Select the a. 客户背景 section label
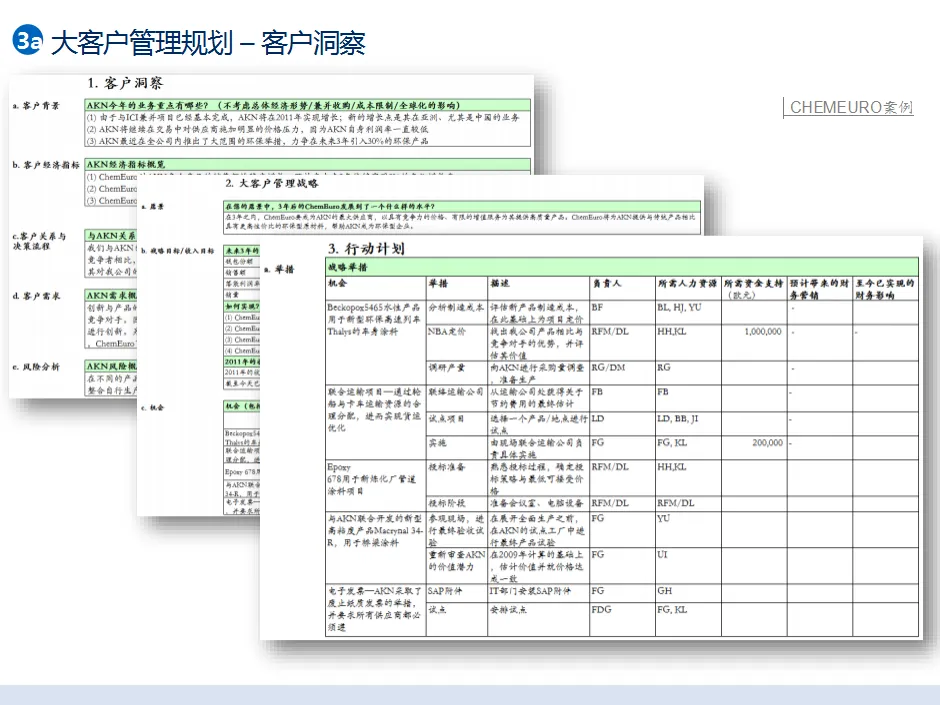 point(36,106)
